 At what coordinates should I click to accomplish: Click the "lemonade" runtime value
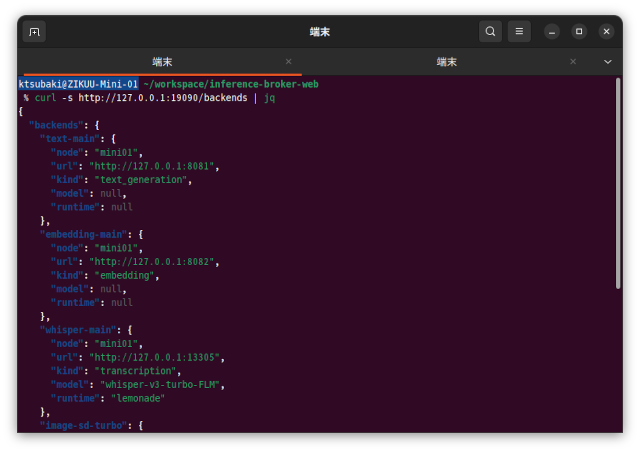tap(138, 398)
